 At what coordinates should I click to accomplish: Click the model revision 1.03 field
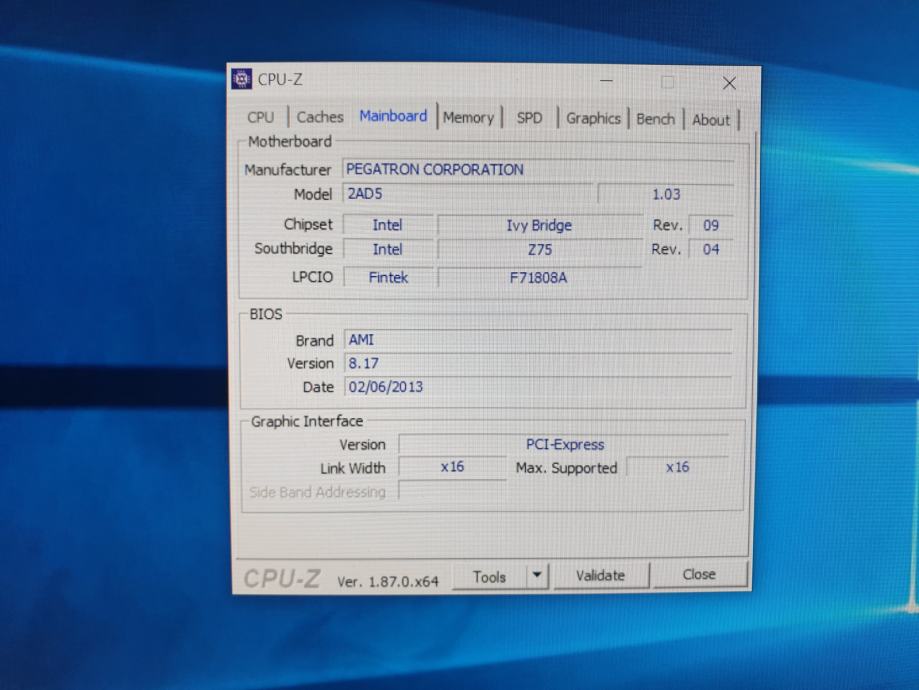(x=666, y=194)
